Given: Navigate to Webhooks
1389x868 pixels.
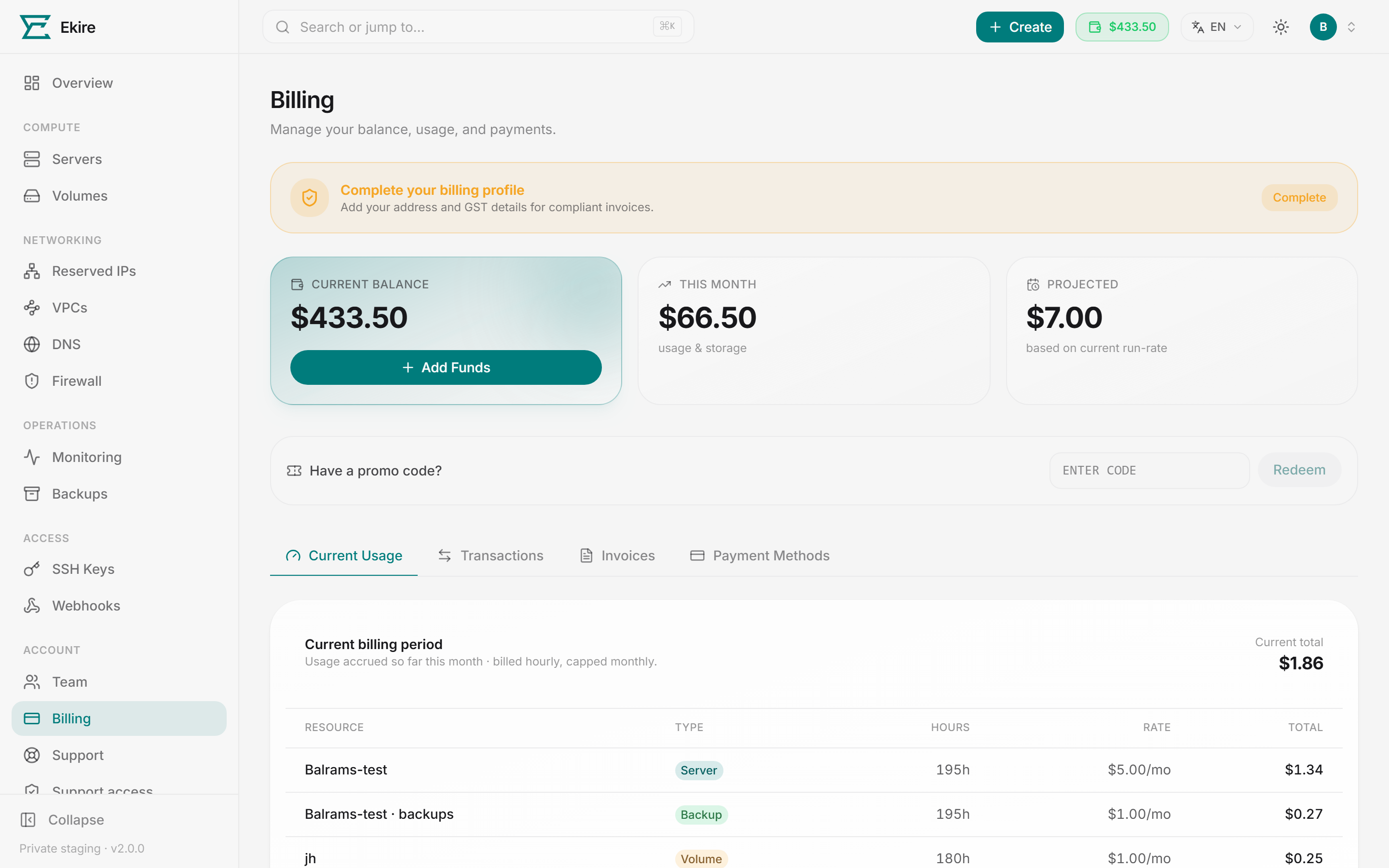Looking at the screenshot, I should (119, 606).
